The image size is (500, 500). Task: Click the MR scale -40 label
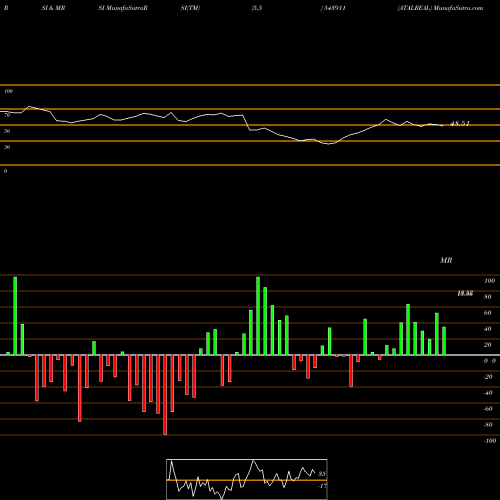point(488,393)
